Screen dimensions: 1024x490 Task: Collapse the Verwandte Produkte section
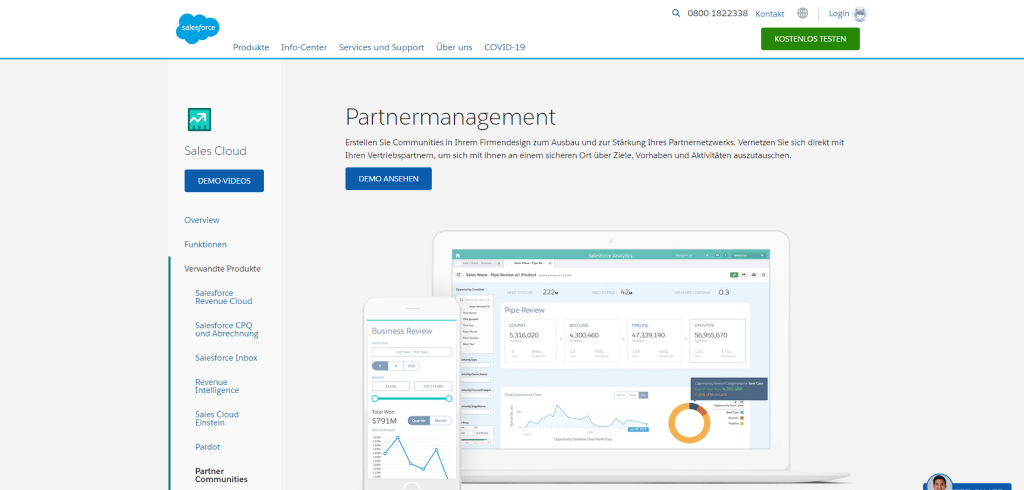222,269
